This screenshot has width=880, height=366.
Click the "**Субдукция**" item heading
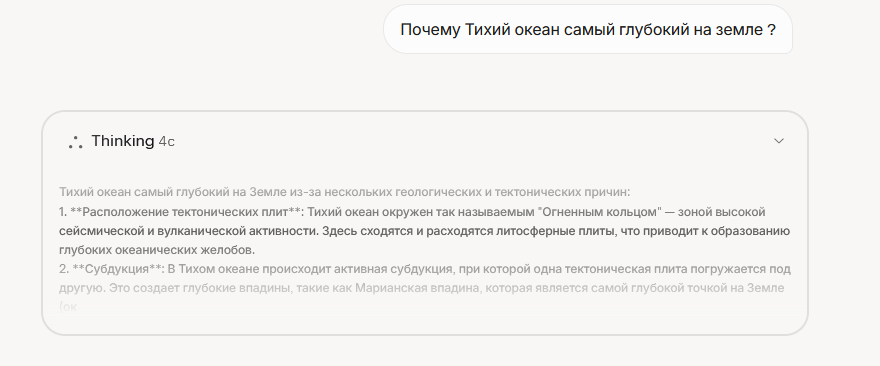[117, 269]
